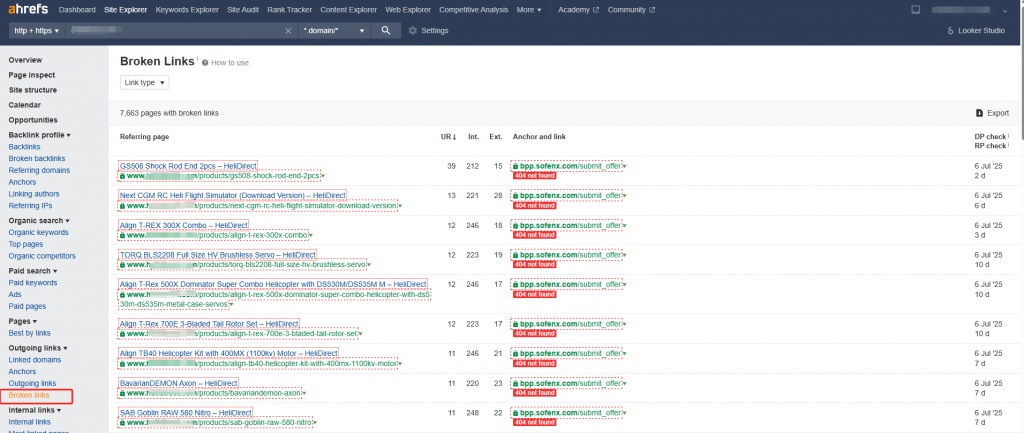Click the Int. column header
Viewport: 1024px width, 433px height.
tap(473, 137)
